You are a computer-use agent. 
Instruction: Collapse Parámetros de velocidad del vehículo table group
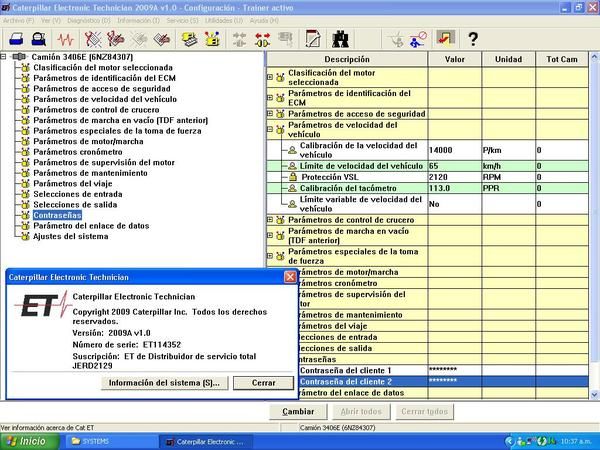click(270, 129)
